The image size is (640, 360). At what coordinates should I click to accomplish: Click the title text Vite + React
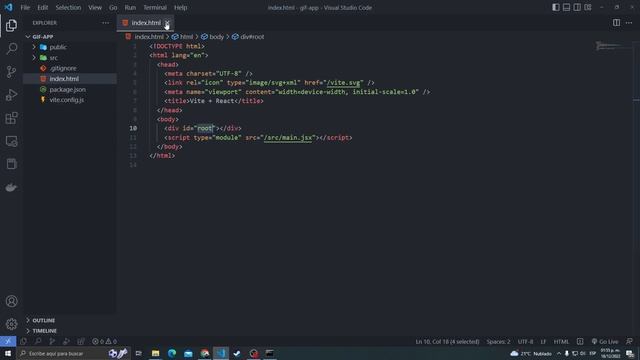(x=212, y=101)
